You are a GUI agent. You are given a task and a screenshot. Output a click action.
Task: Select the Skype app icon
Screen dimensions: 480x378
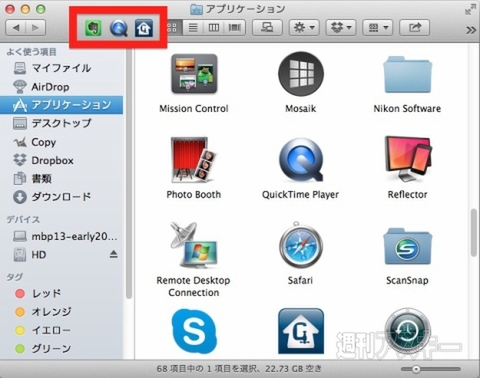(x=194, y=331)
